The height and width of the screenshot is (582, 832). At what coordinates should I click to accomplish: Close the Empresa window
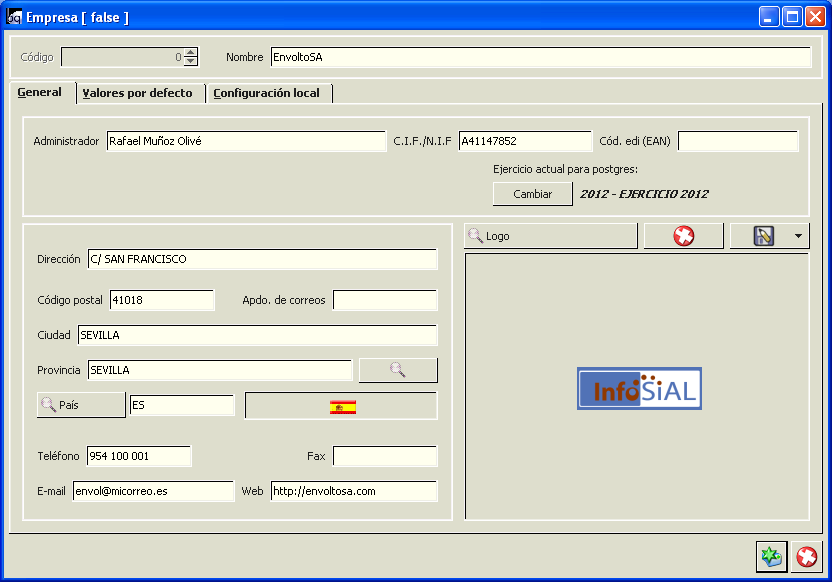pos(815,17)
